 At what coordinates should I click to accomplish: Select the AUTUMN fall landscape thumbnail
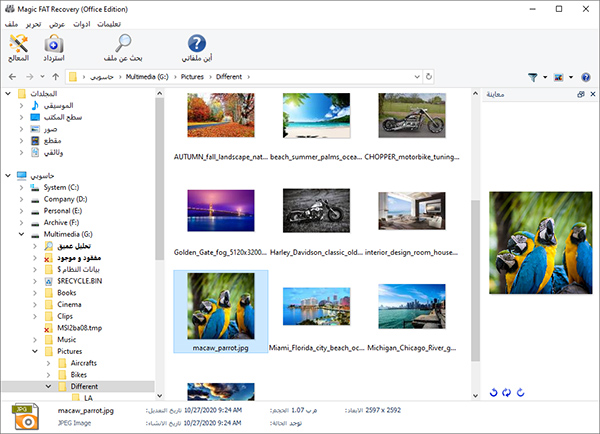coord(221,115)
